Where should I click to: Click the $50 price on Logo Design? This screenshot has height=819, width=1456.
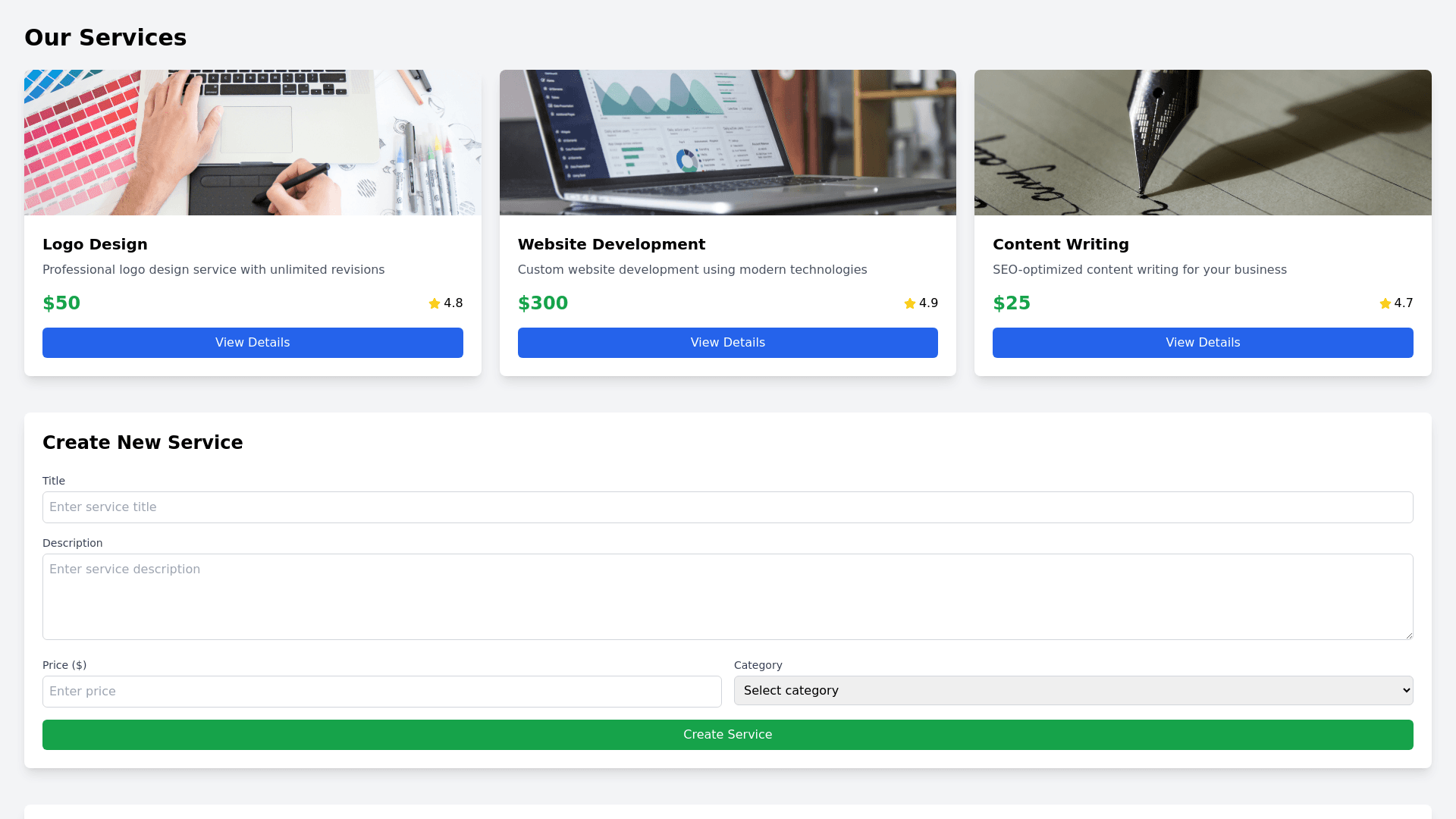point(61,303)
